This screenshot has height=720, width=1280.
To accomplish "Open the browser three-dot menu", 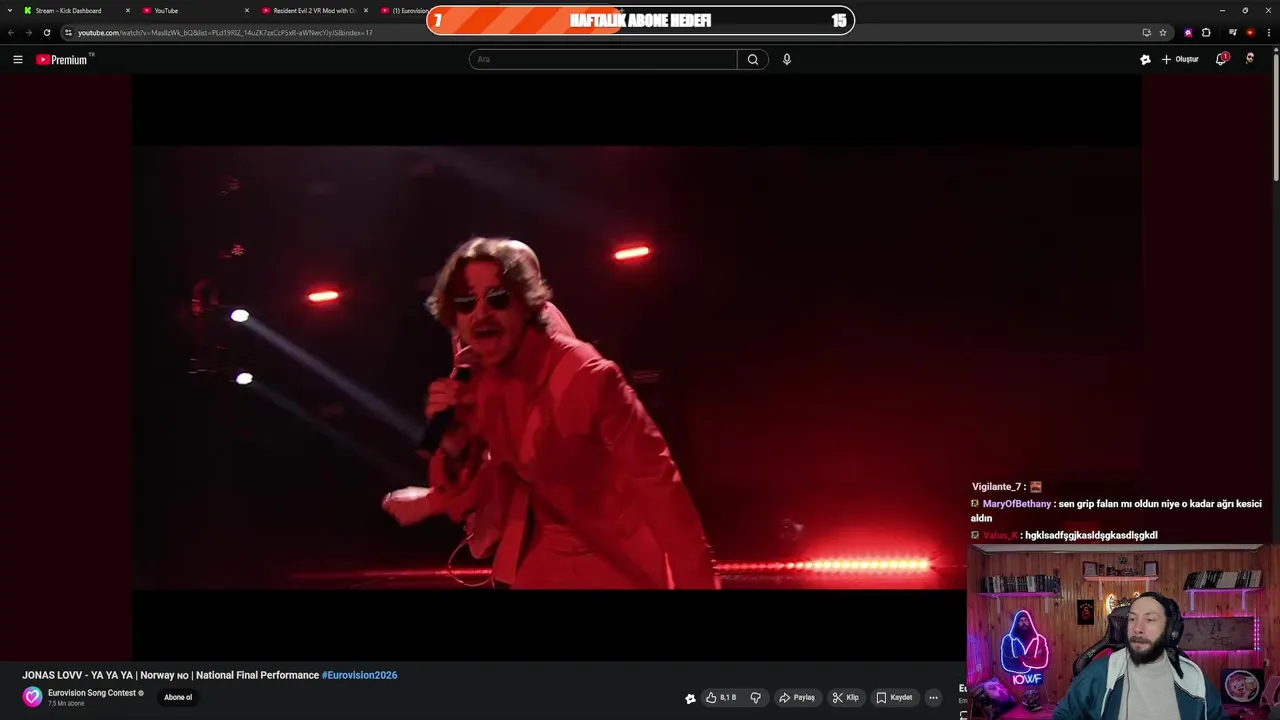I will click(1269, 33).
